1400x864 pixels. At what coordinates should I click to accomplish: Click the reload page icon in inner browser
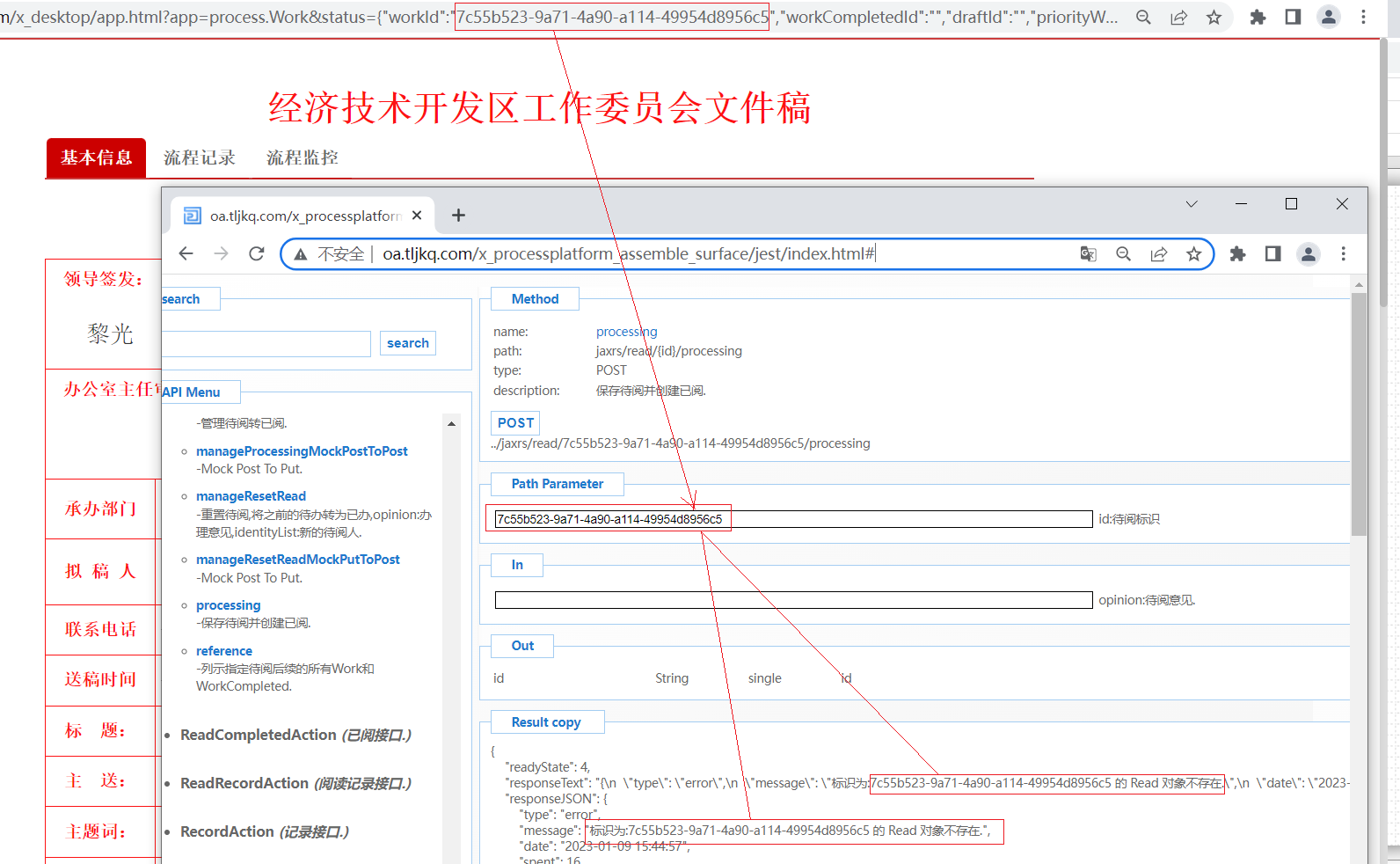click(x=257, y=254)
